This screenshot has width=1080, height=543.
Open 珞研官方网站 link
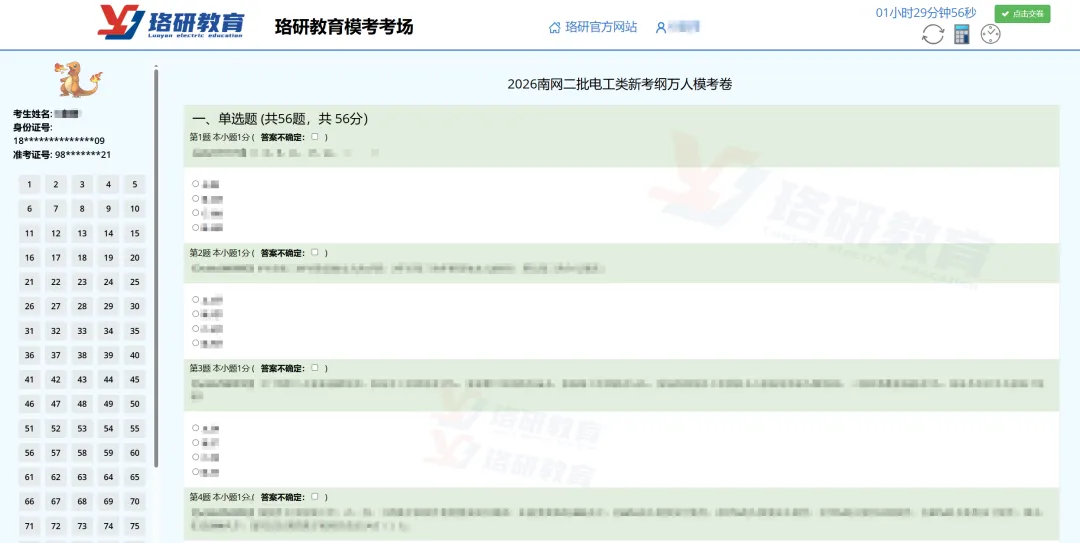(601, 27)
